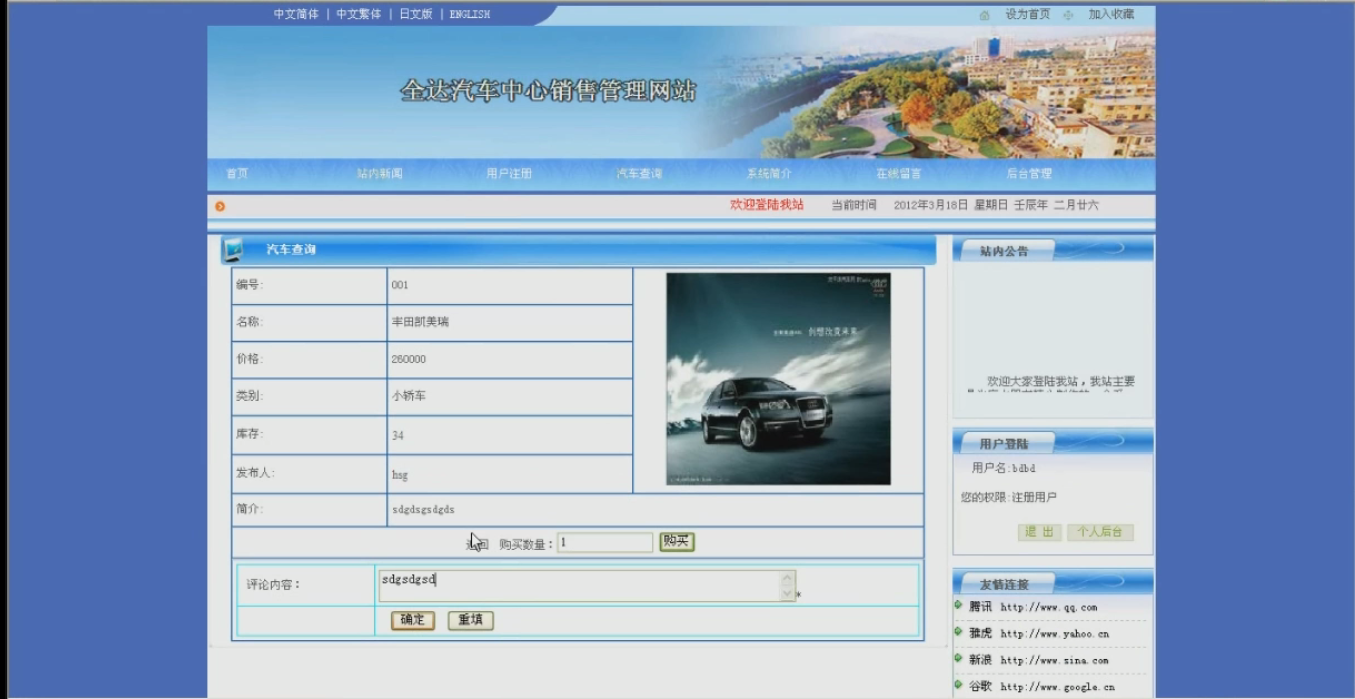
Task: Open the 雅虎 http://www.yahoo.cn link
Action: pyautogui.click(x=1039, y=633)
